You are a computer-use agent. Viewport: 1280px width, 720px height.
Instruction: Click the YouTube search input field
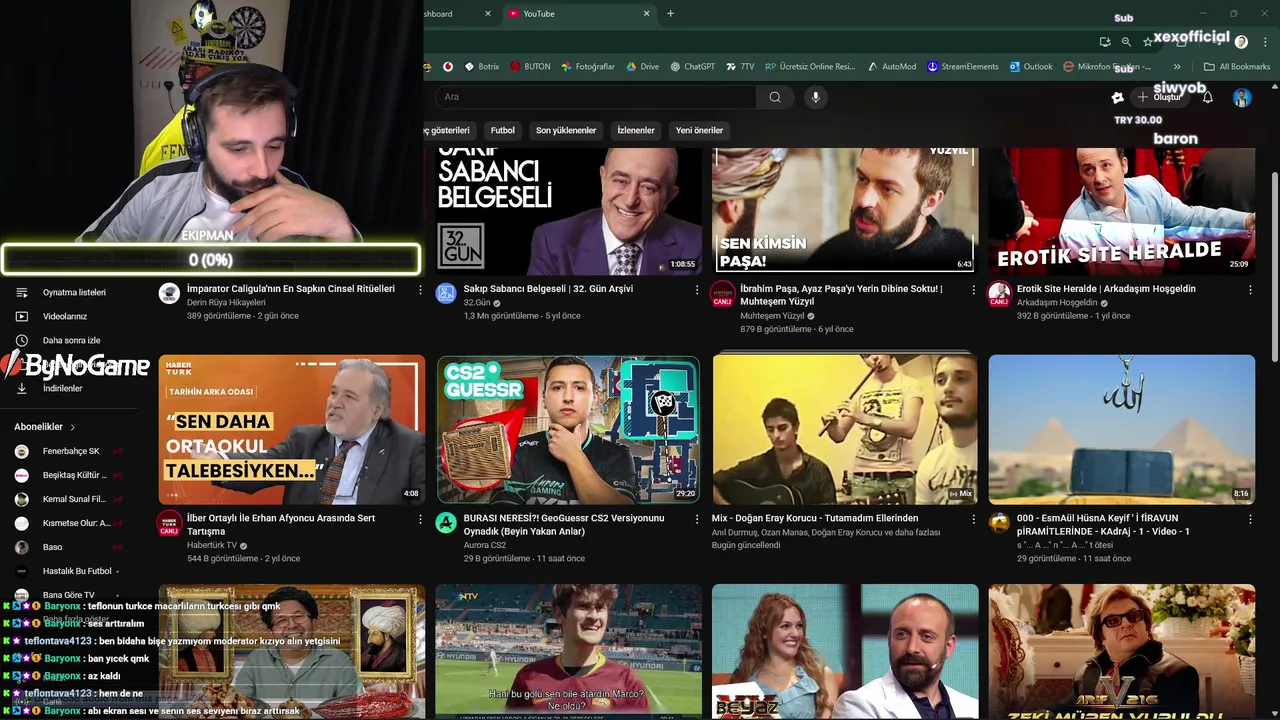pos(596,97)
